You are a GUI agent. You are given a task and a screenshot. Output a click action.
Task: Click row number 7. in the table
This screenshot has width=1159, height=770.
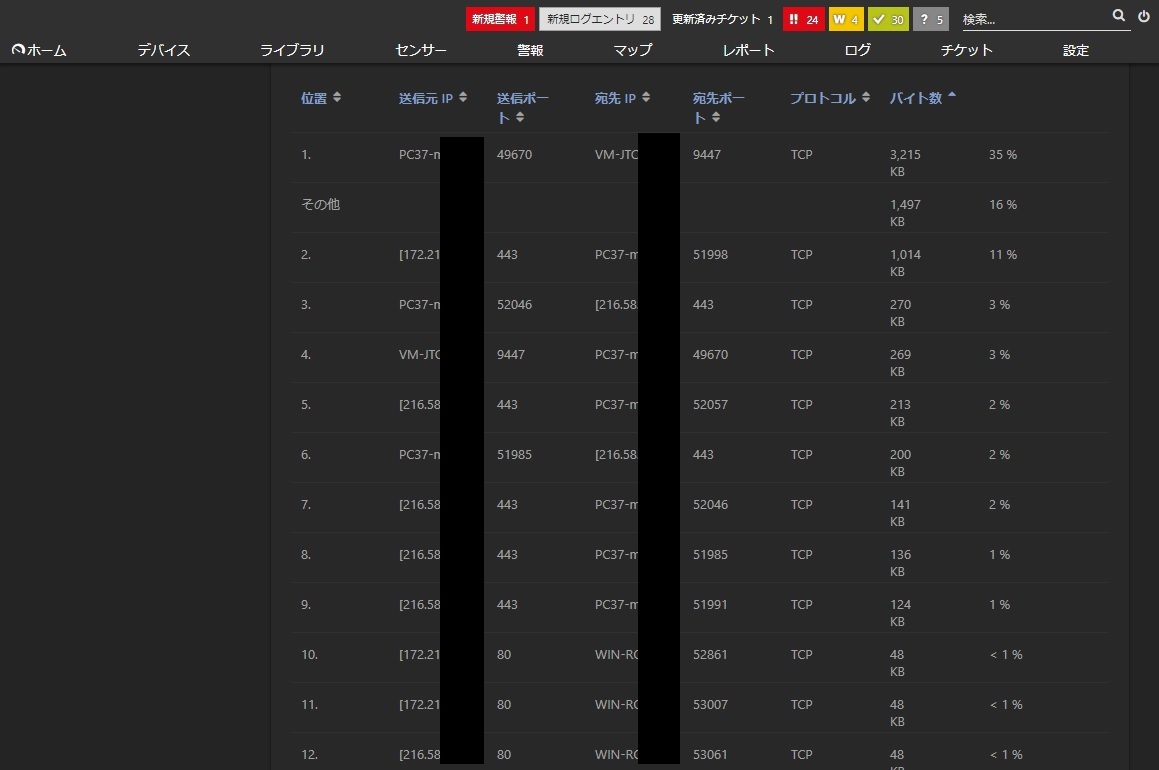click(306, 505)
